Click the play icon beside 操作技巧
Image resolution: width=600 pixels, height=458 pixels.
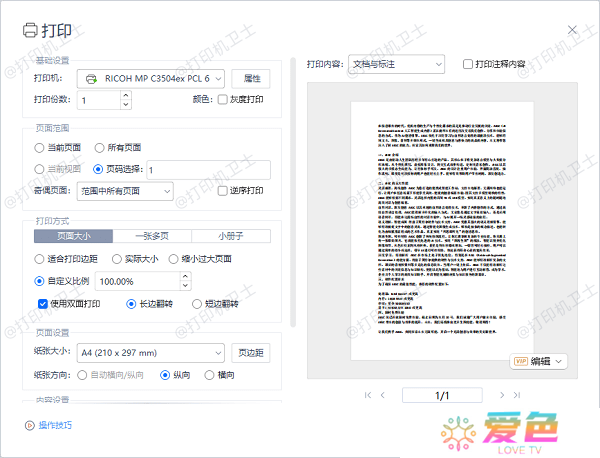tap(29, 425)
